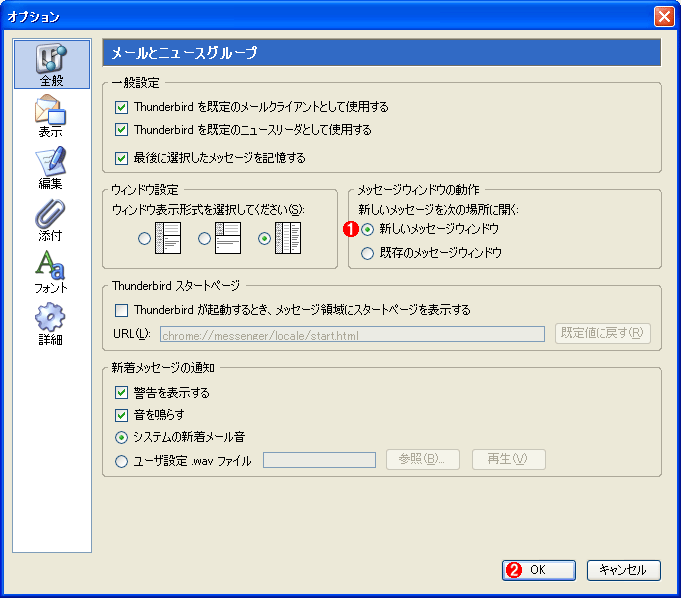Click the start page URL field
This screenshot has height=598, width=681.
tap(352, 334)
